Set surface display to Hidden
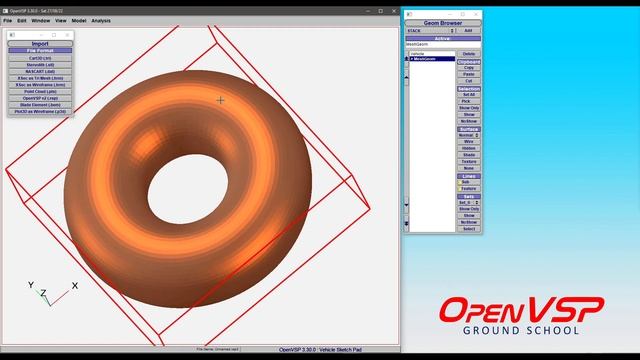 pyautogui.click(x=469, y=148)
